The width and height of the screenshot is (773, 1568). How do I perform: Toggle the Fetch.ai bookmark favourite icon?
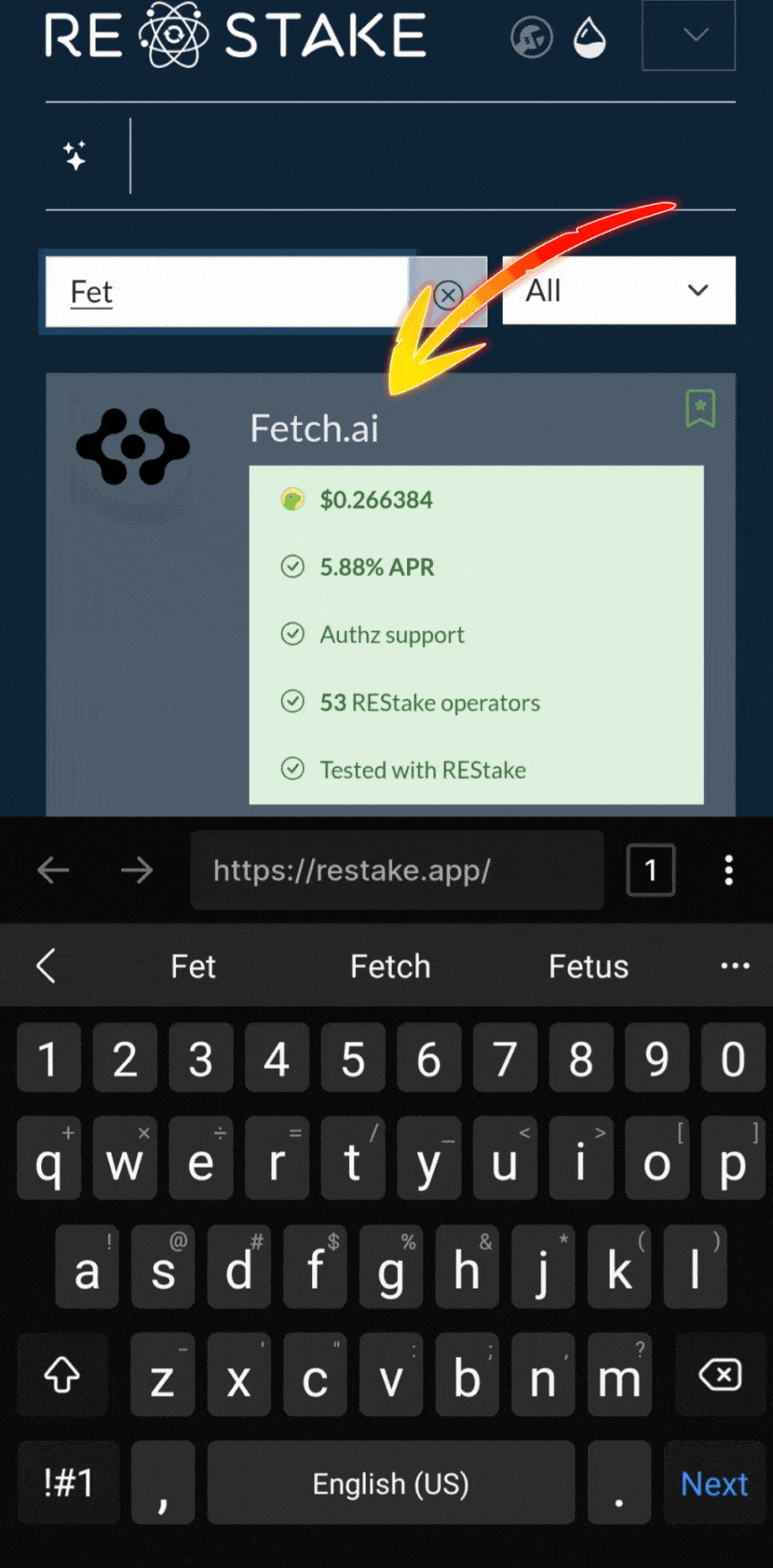[x=701, y=408]
